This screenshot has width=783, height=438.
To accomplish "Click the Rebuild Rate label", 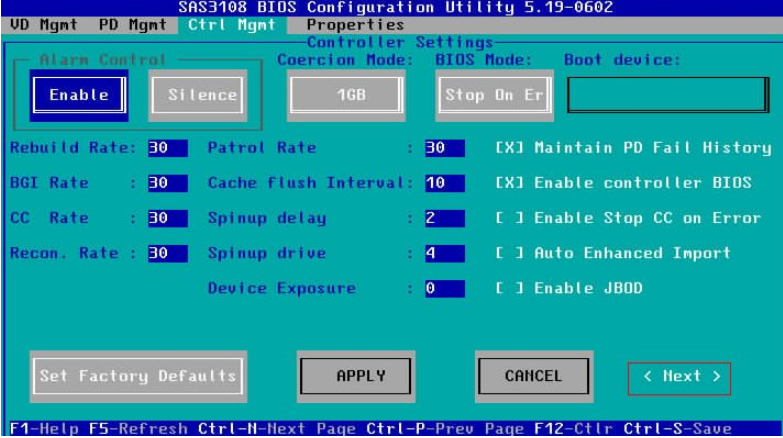I will pyautogui.click(x=73, y=148).
